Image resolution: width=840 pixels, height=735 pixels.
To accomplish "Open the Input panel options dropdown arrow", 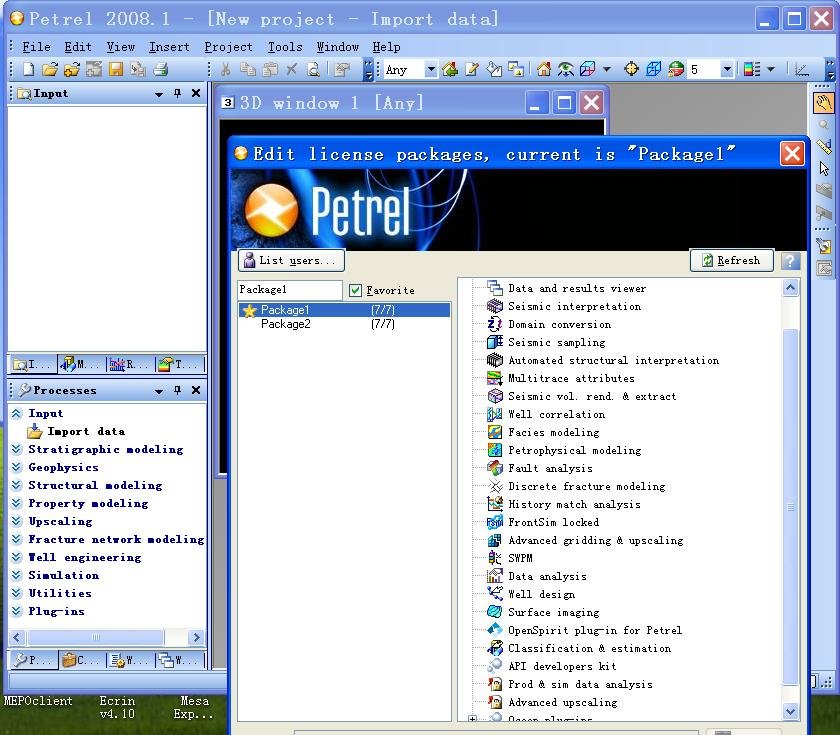I will [159, 94].
